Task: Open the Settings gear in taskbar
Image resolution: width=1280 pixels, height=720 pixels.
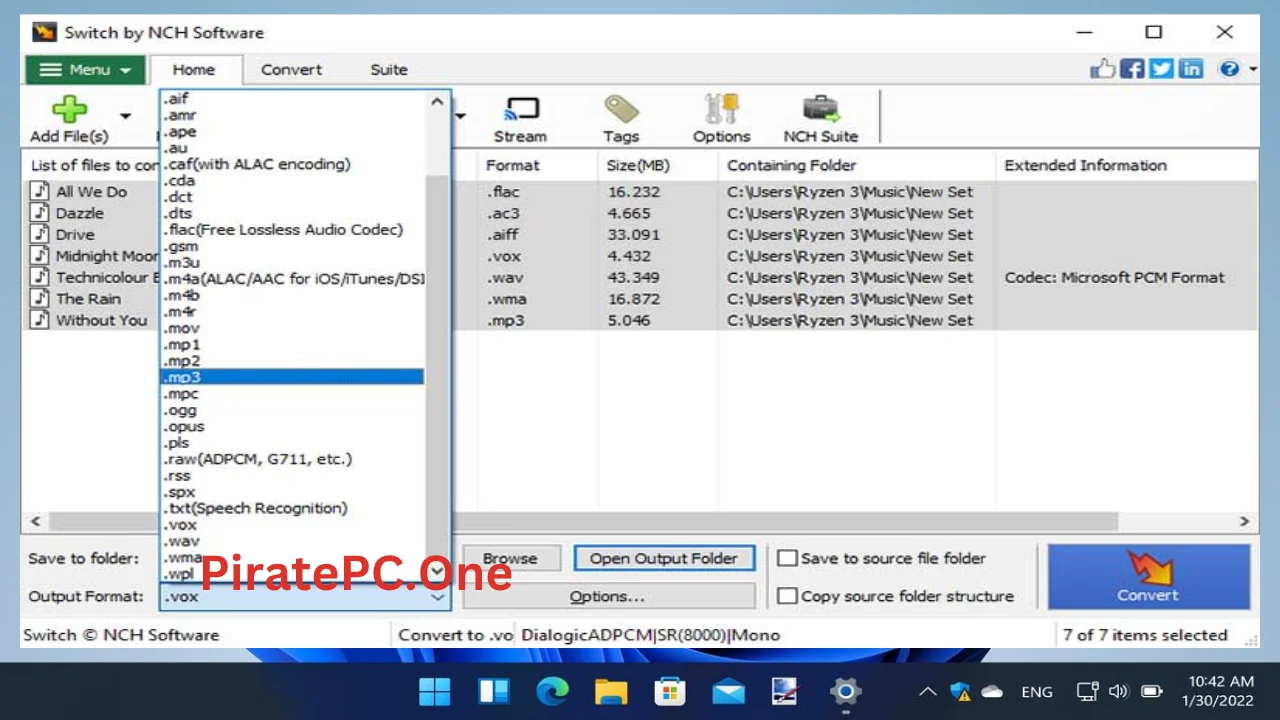Action: click(x=846, y=691)
